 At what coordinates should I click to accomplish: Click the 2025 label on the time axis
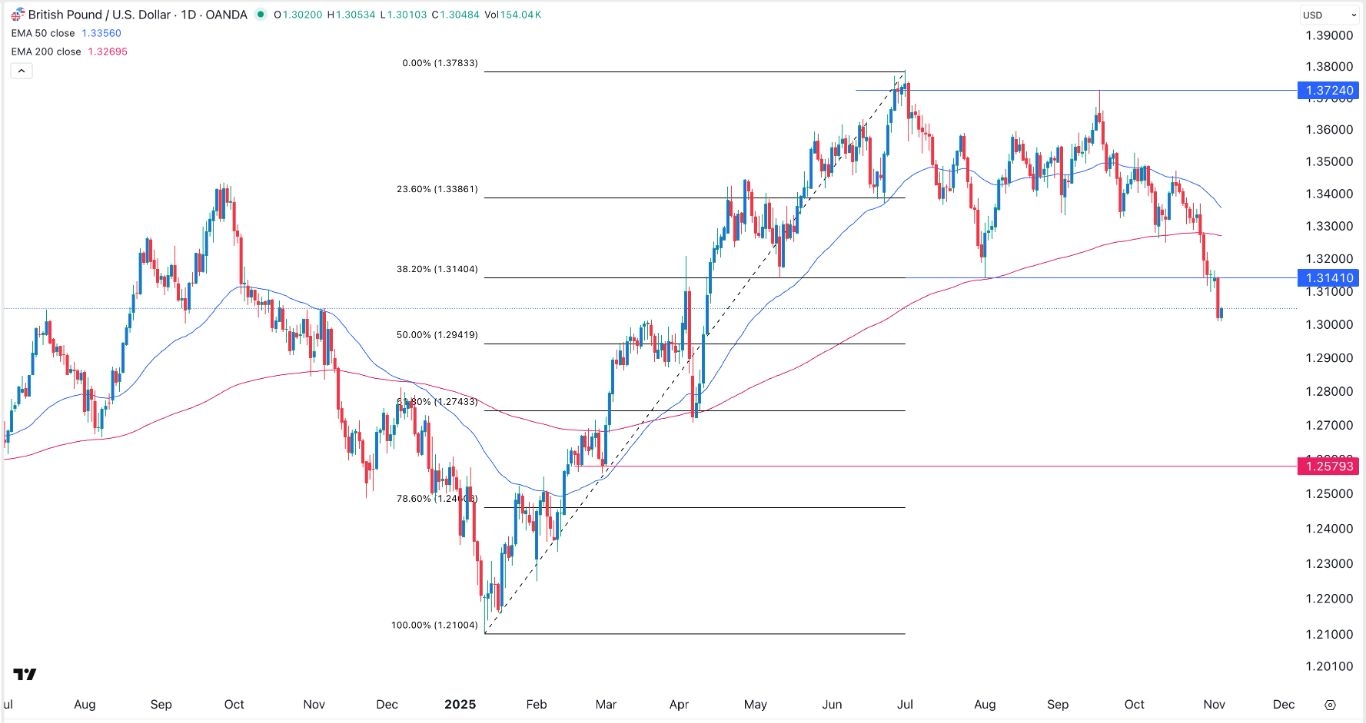coord(459,704)
